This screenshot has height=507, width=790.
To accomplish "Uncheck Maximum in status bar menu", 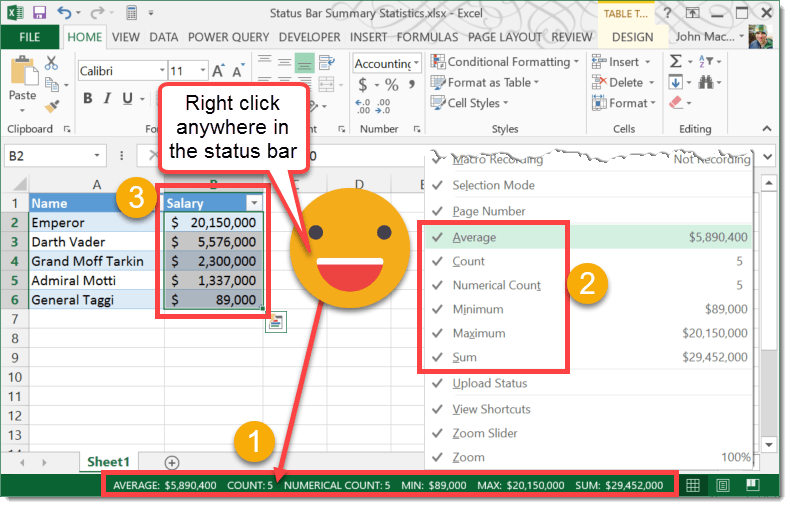I will (x=588, y=333).
